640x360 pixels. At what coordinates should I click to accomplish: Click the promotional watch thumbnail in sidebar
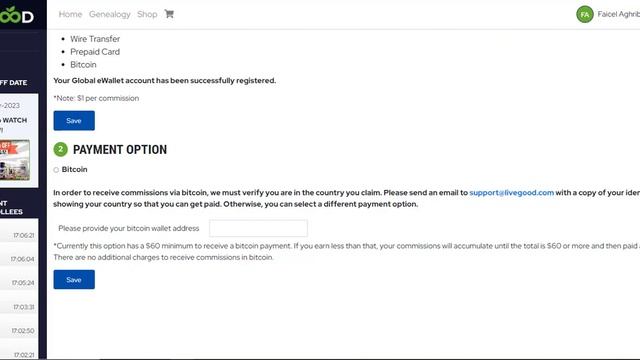tap(15, 160)
